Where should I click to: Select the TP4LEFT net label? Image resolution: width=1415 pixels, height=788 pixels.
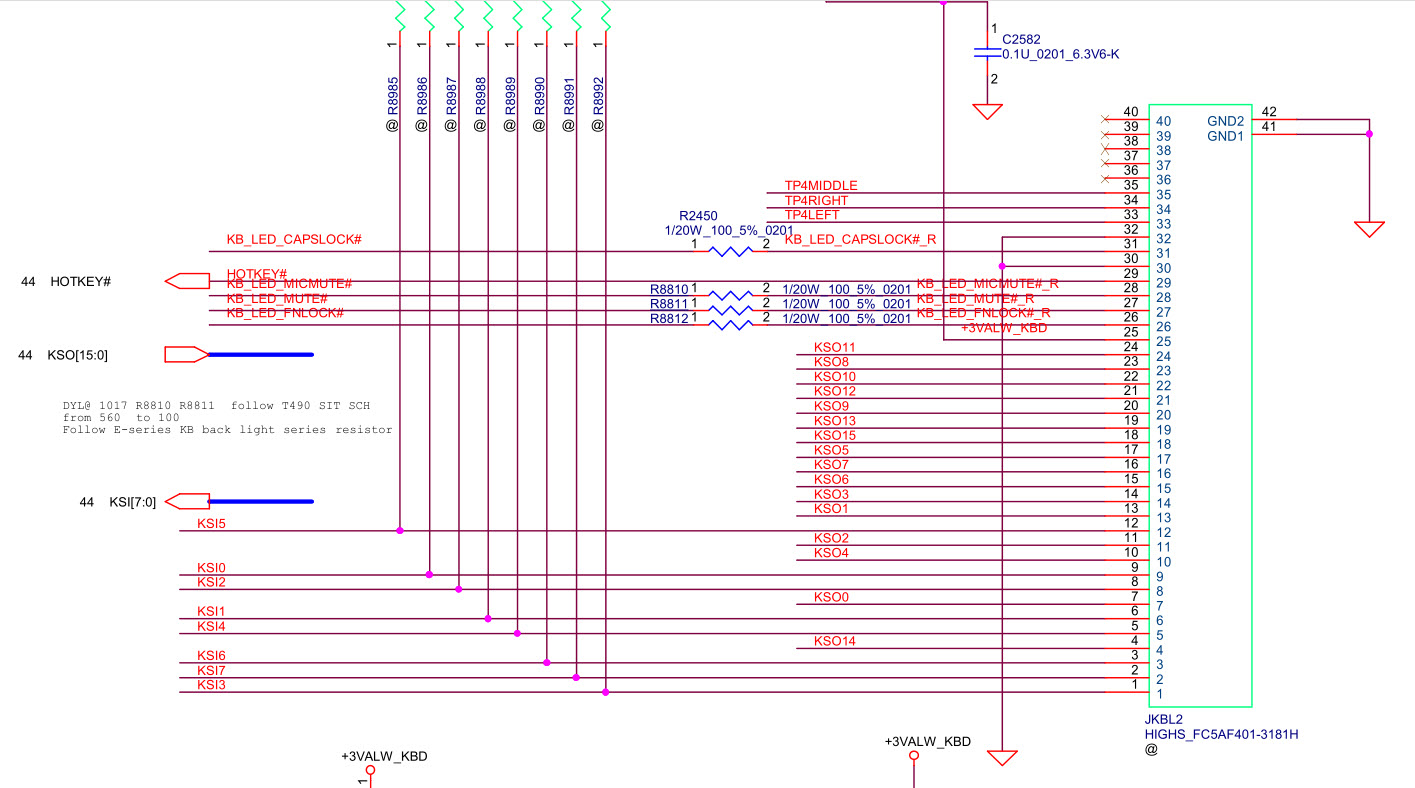812,215
